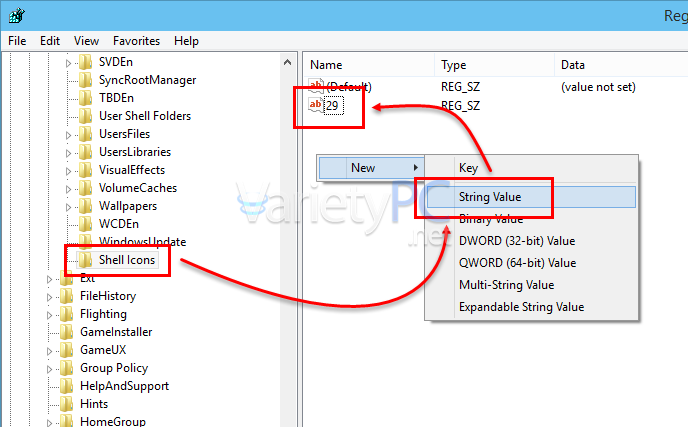Viewport: 688px width, 427px height.
Task: Click the (Default) value string icon
Action: [315, 86]
